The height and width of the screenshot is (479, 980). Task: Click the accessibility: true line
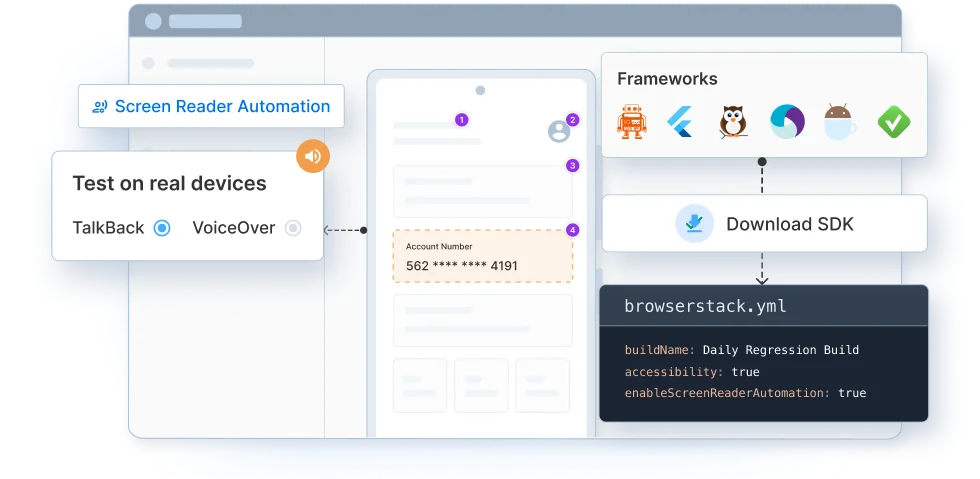pyautogui.click(x=692, y=372)
